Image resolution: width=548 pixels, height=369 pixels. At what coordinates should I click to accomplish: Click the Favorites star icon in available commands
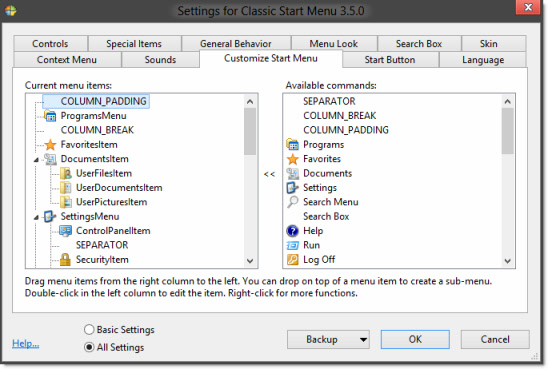pos(293,159)
